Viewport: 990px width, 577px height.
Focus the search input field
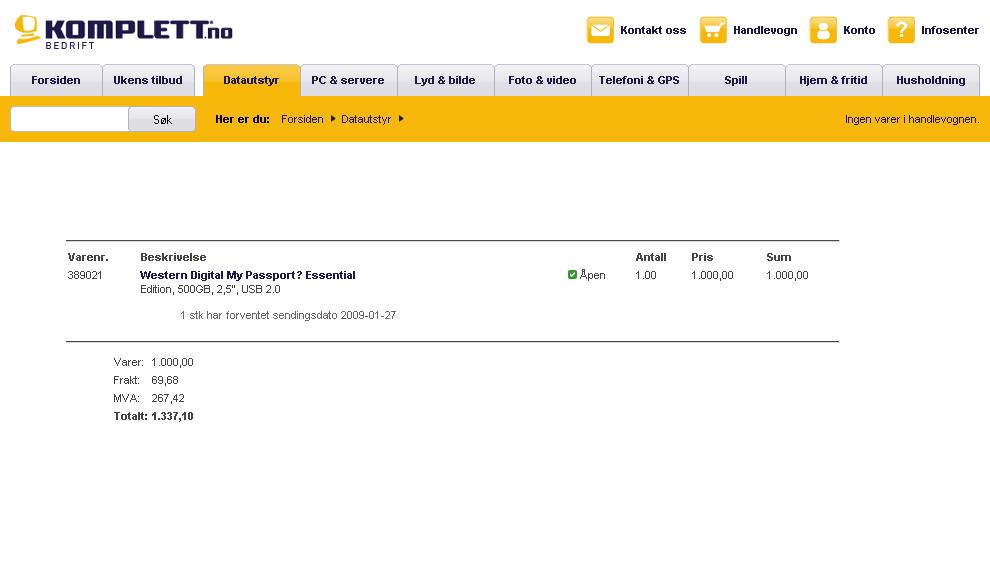[x=69, y=119]
